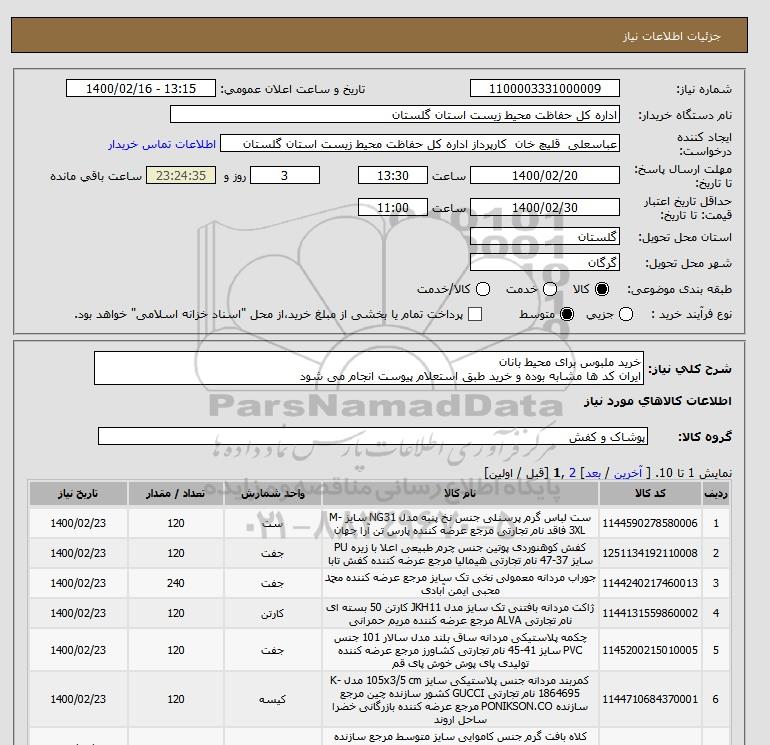The width and height of the screenshot is (770, 745).
Task: Click item code 1144240217460013
Action: 650,583
